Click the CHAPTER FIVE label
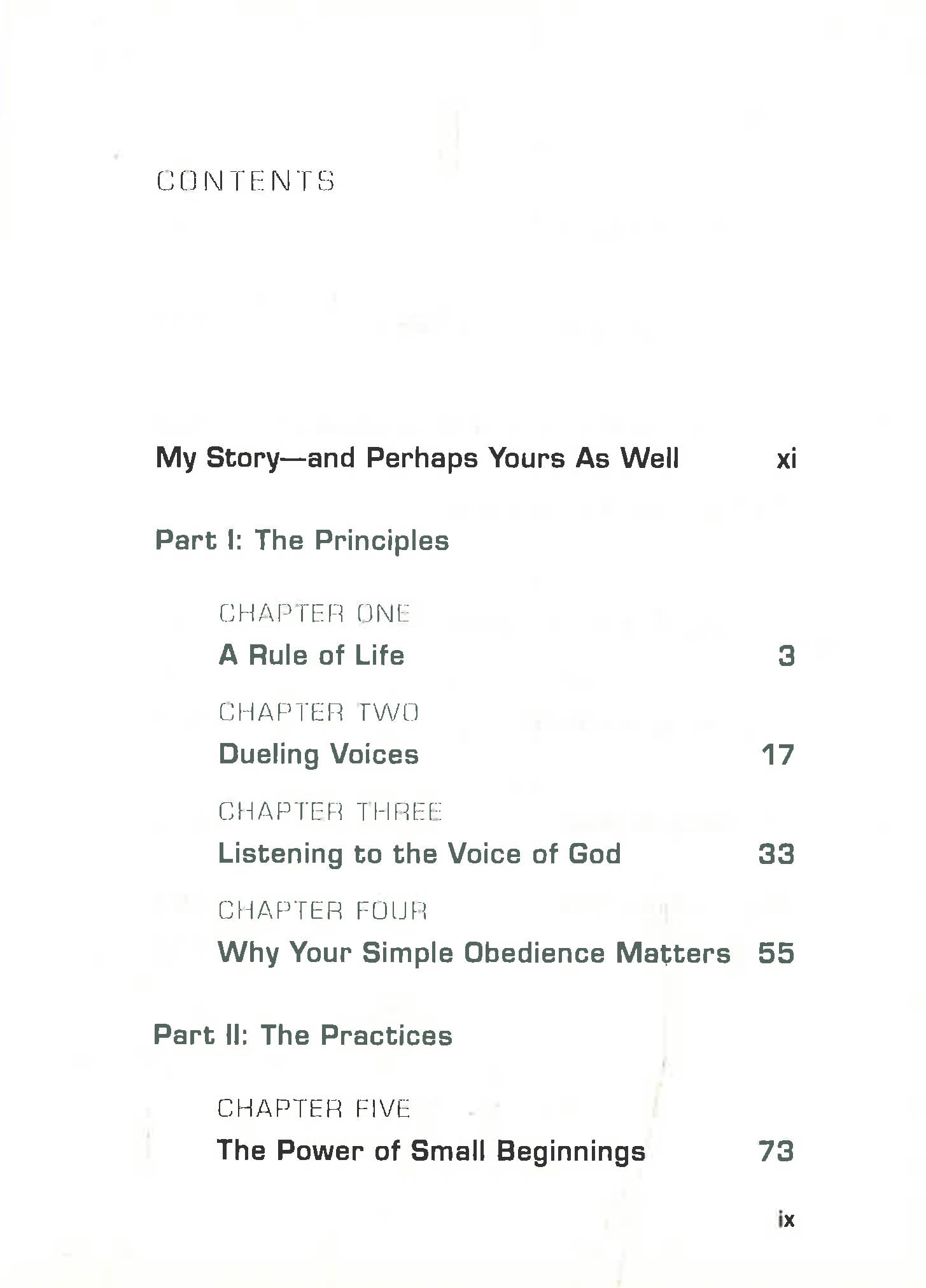The height and width of the screenshot is (1288, 926). point(314,1108)
